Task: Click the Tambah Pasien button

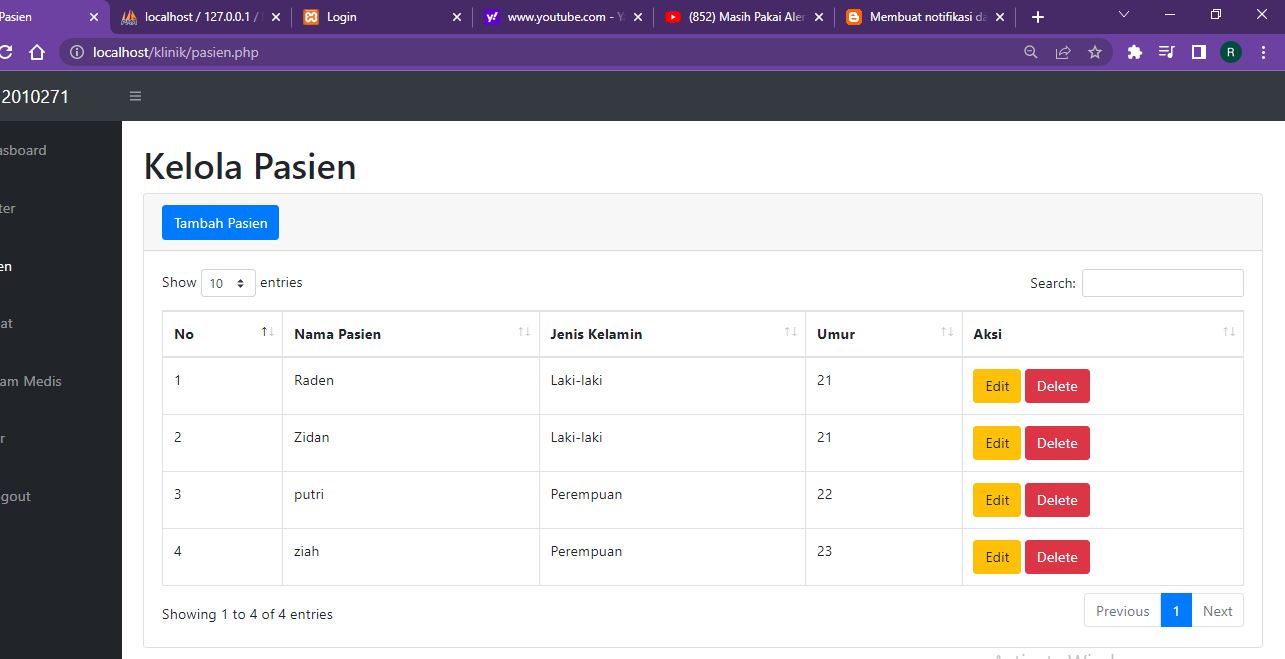Action: pos(220,222)
